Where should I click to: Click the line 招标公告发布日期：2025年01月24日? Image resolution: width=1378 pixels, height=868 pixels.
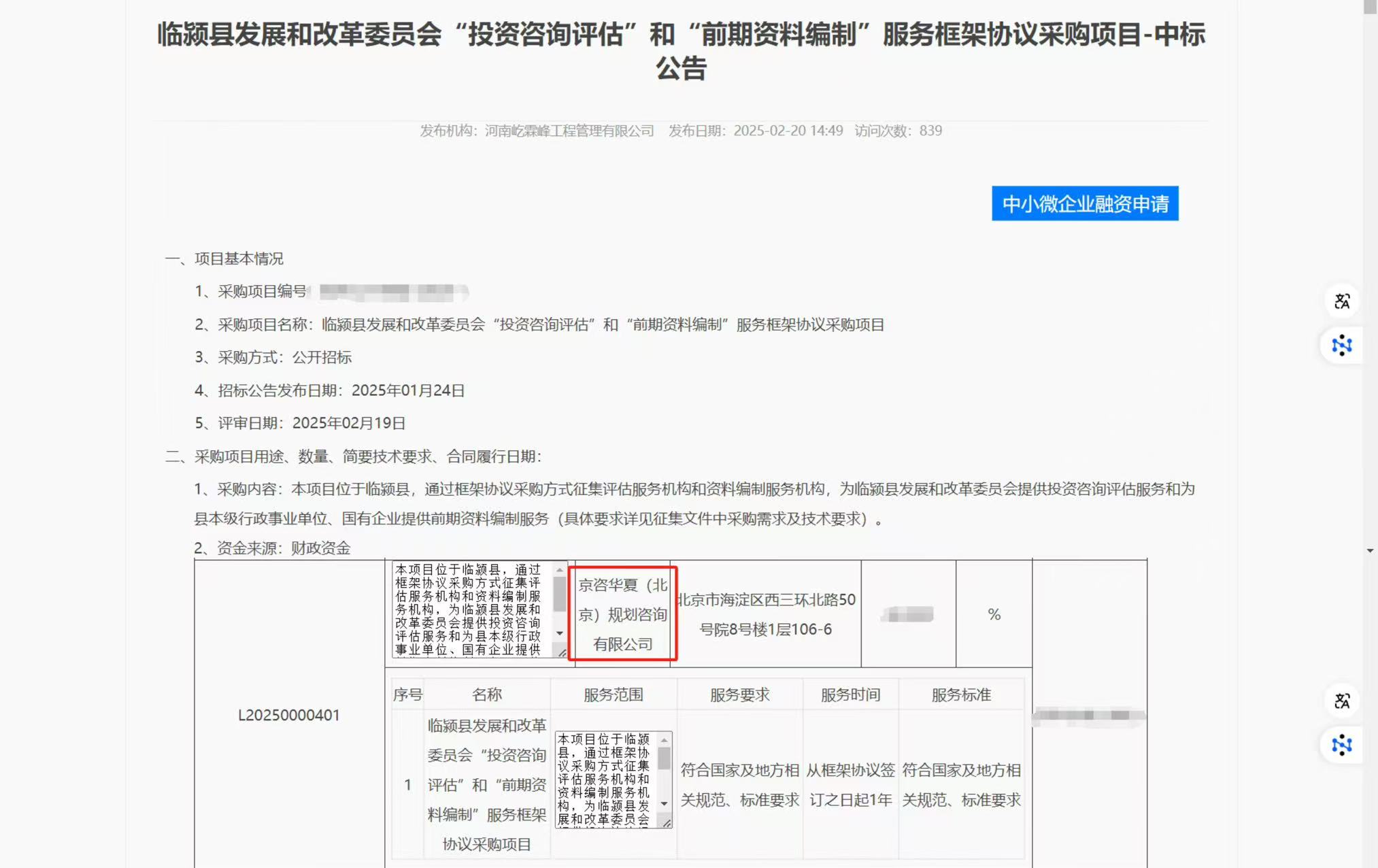(329, 390)
